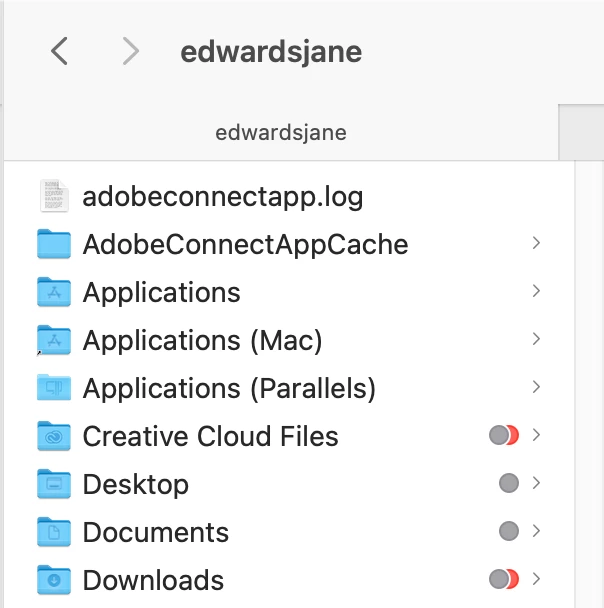Select AdobeConnectAppCache folder name

[x=245, y=245]
